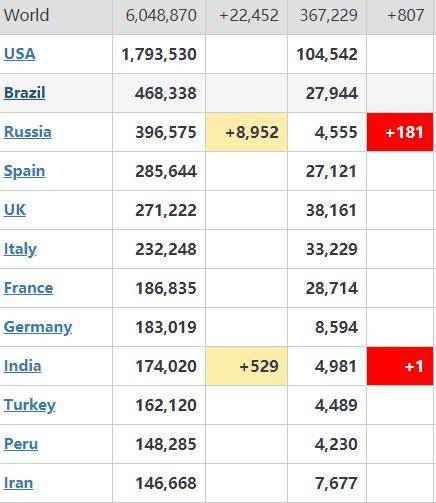The height and width of the screenshot is (503, 436).
Task: Click Russia's yellow +8,952 new cases cell
Action: 246,132
